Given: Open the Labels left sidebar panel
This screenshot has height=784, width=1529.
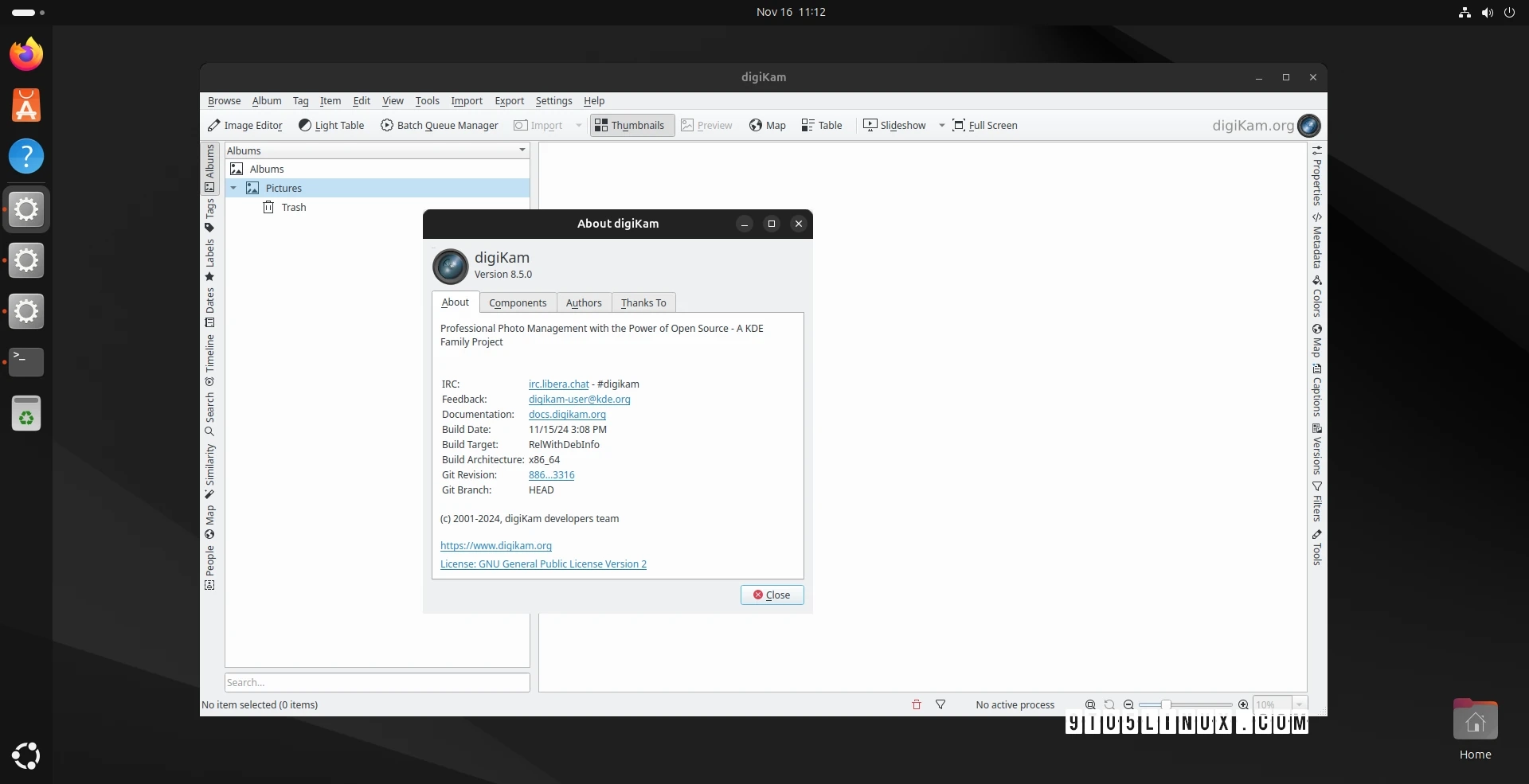Looking at the screenshot, I should (x=209, y=259).
